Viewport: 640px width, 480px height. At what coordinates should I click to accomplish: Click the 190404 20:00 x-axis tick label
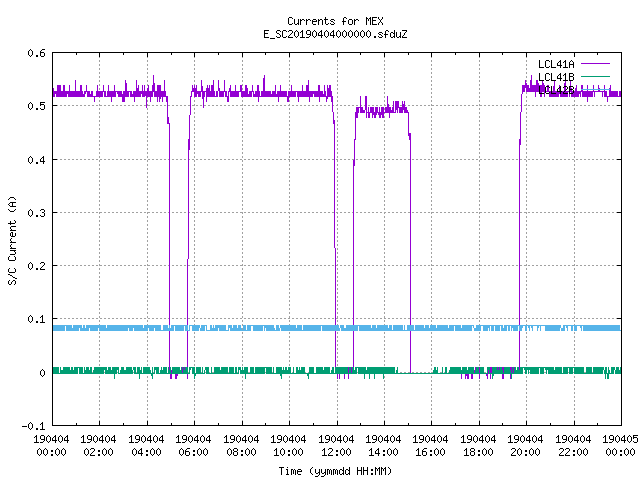525,446
